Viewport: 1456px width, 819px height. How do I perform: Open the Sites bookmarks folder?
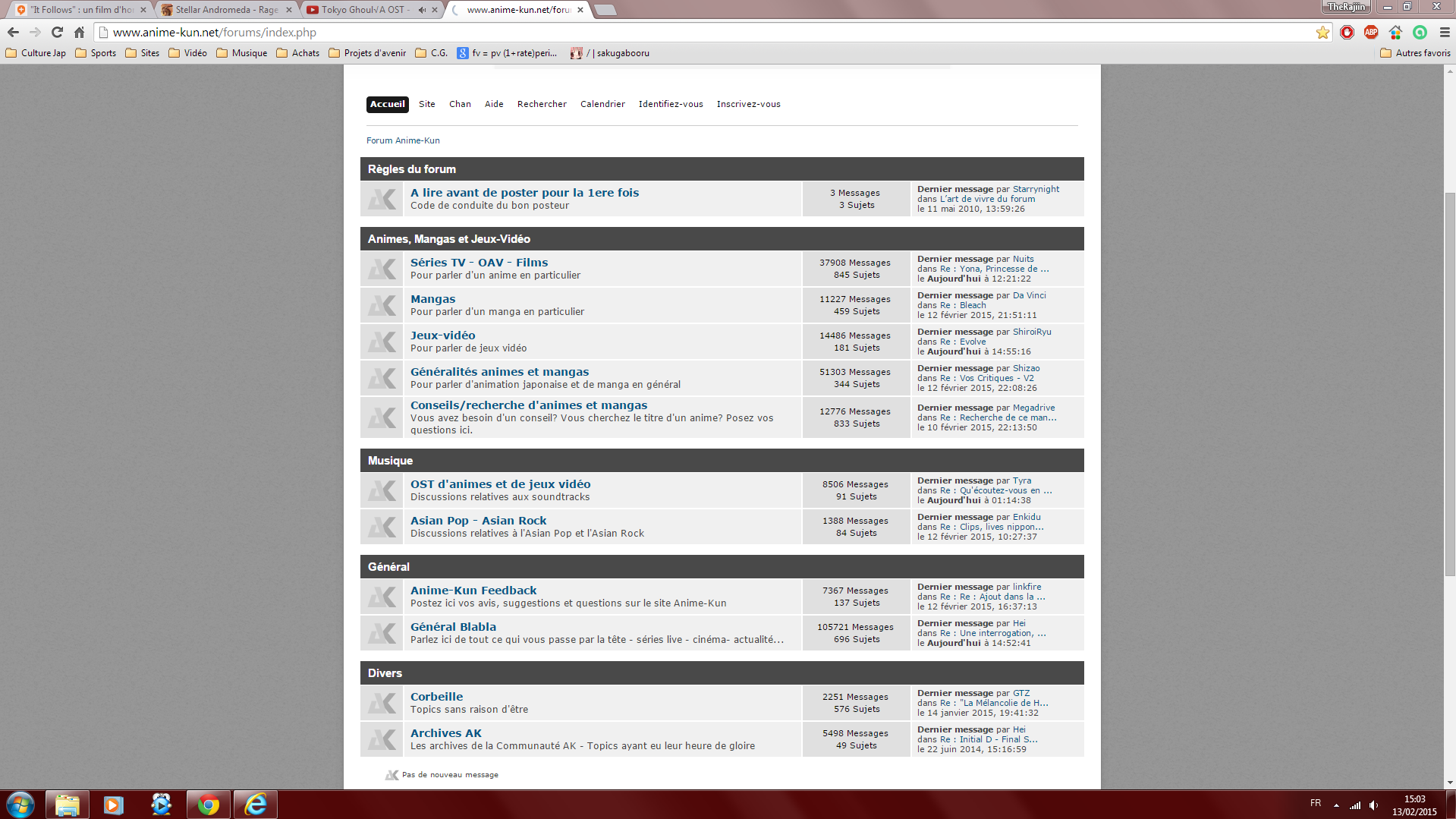(143, 53)
